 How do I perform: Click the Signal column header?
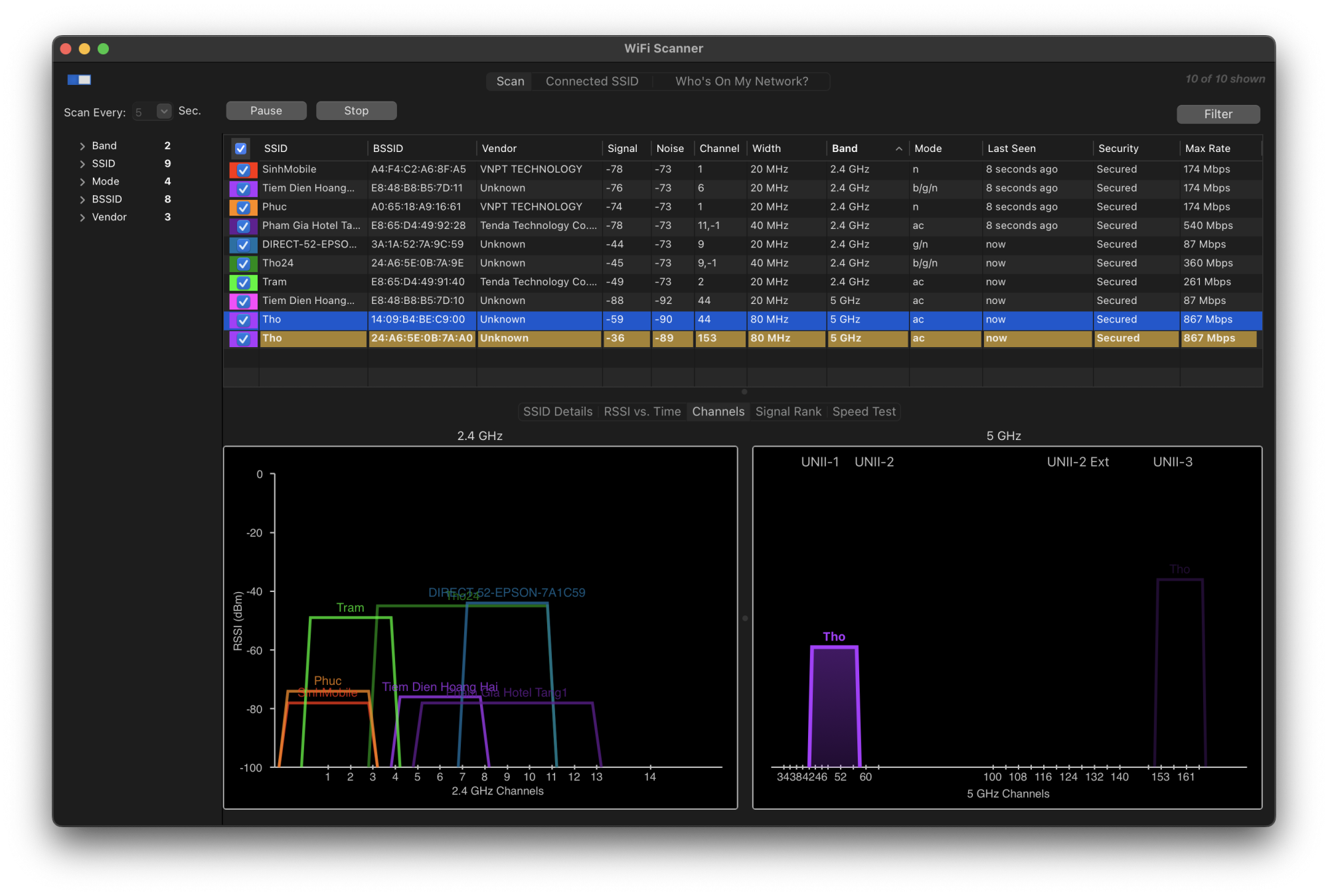[x=622, y=149]
